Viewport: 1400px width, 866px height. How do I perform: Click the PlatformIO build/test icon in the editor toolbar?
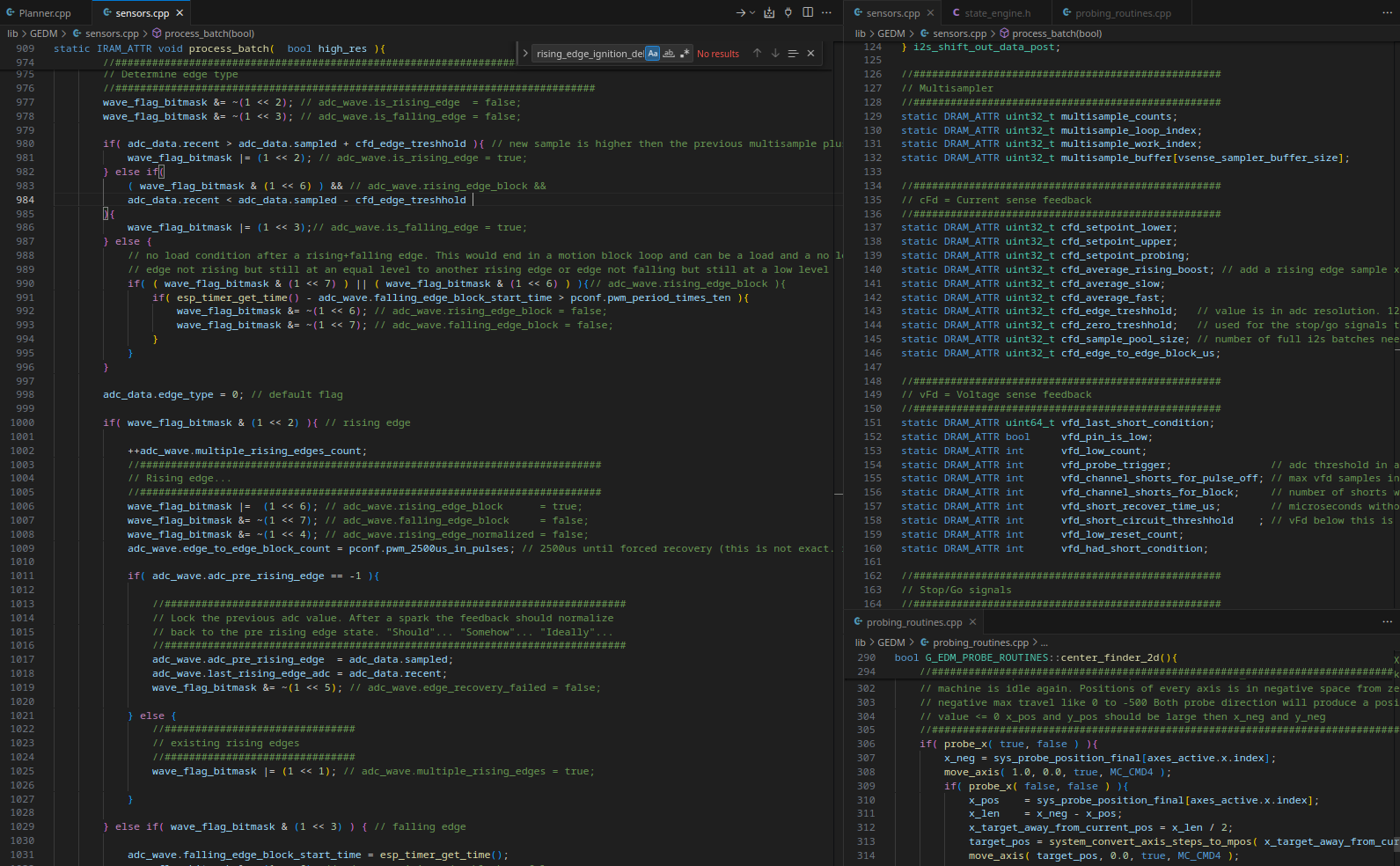[769, 12]
